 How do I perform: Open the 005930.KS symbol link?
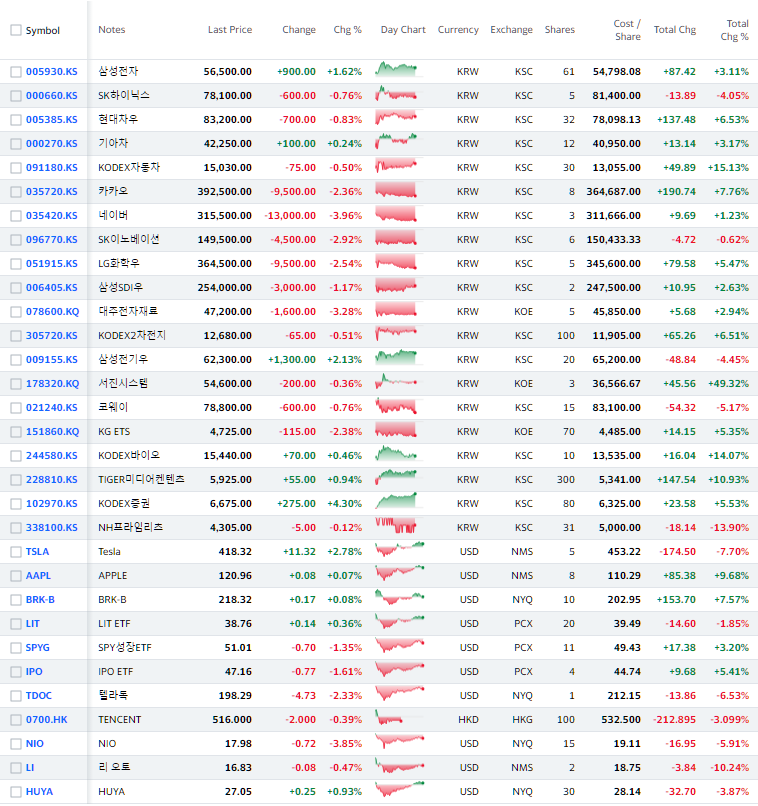pyautogui.click(x=52, y=71)
